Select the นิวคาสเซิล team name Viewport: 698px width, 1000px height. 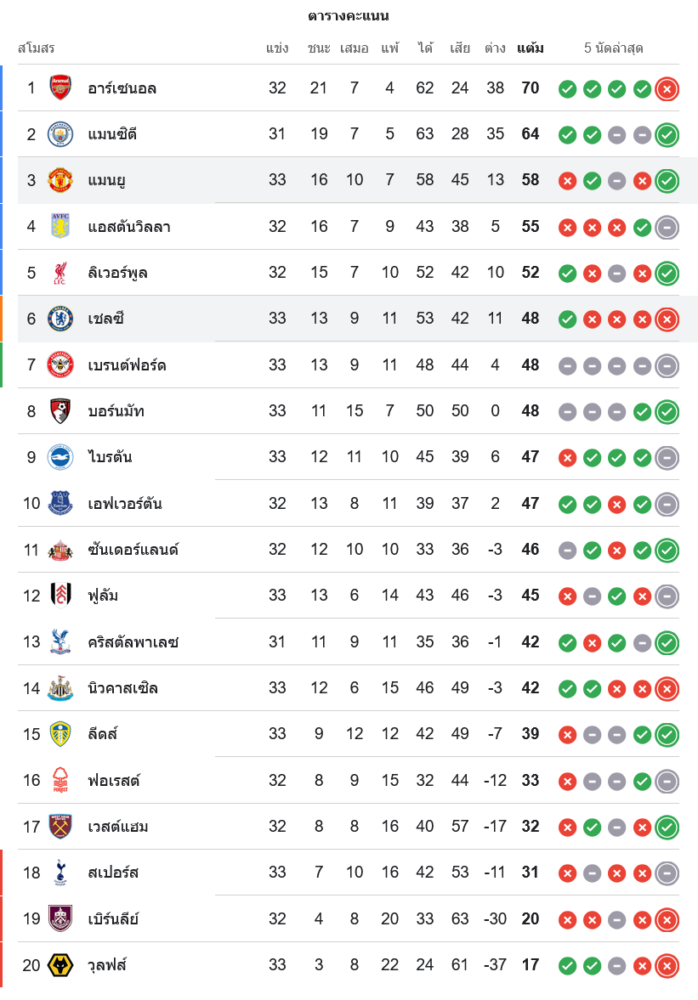click(x=122, y=688)
